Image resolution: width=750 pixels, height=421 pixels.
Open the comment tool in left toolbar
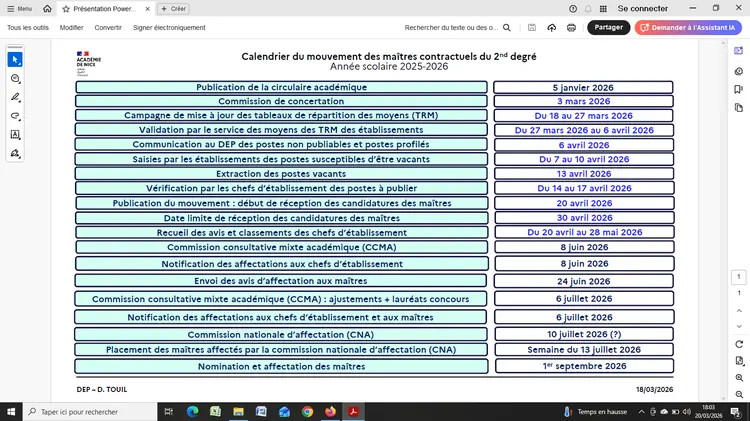(15, 78)
